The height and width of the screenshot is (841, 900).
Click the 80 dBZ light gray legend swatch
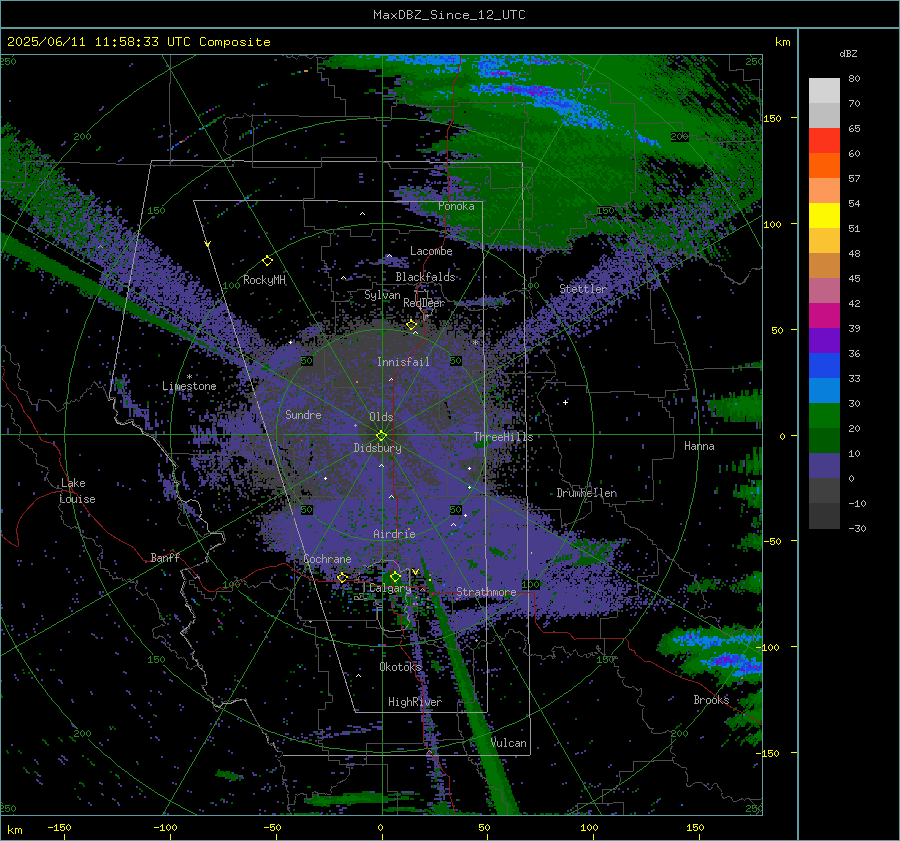tap(824, 90)
